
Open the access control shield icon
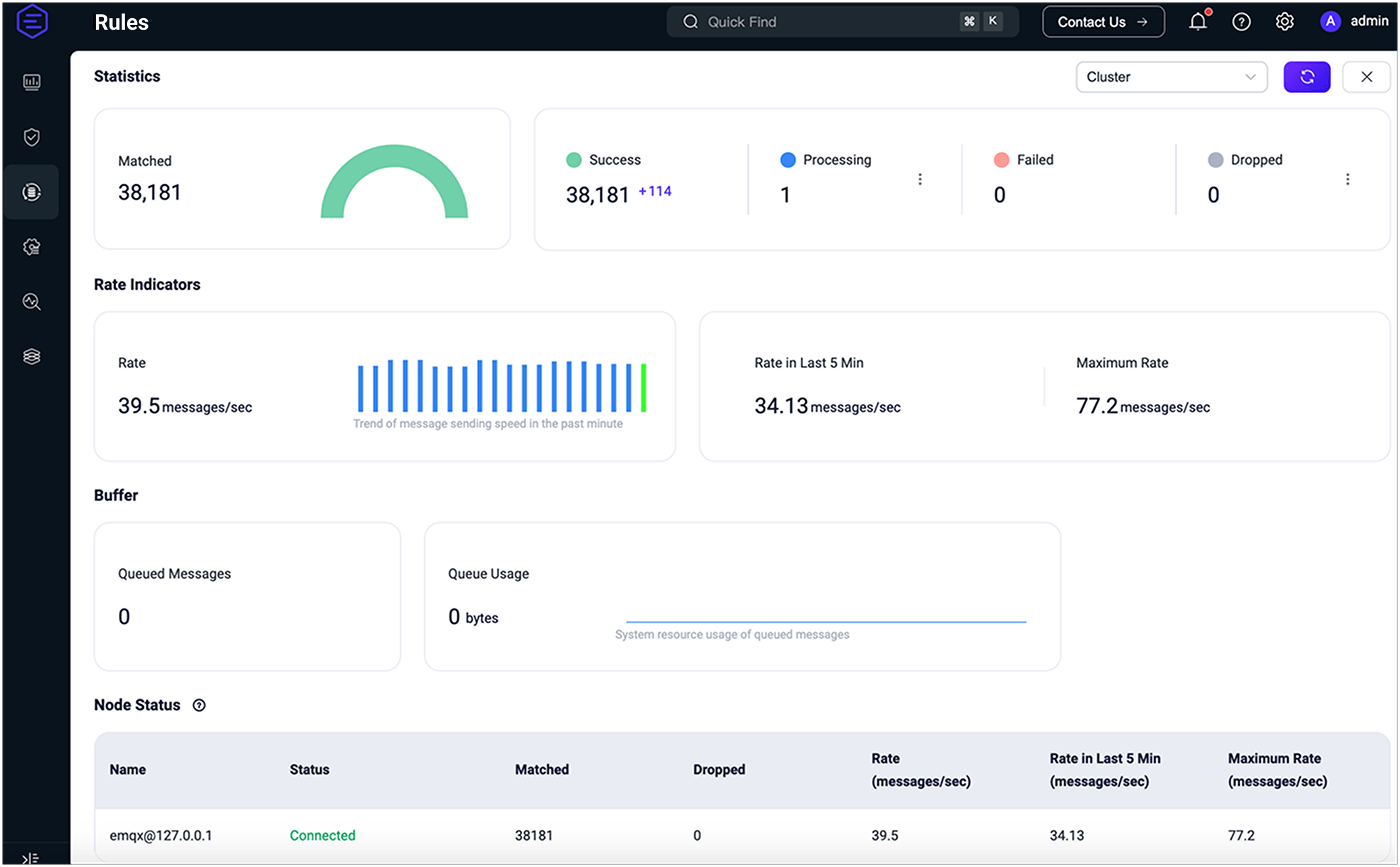[x=31, y=137]
